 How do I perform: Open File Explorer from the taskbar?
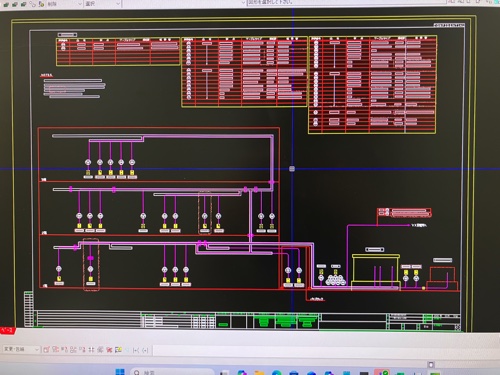[259, 372]
